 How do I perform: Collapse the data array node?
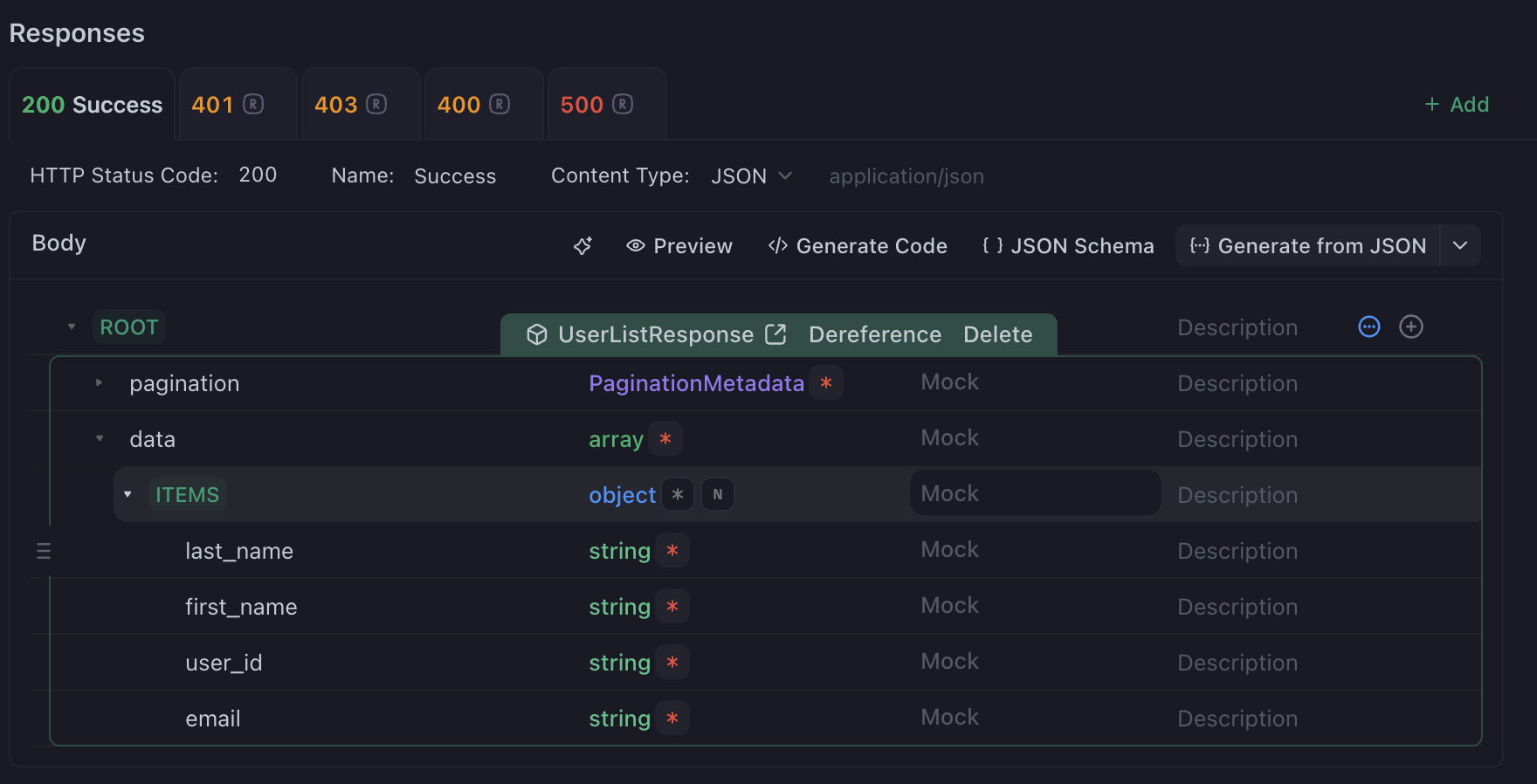point(99,438)
